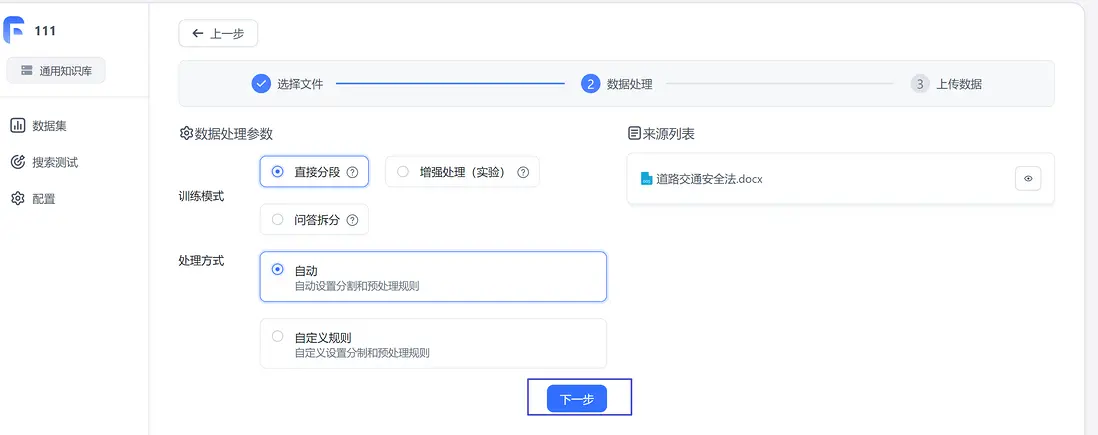Click the 处理方式 label
Screen dimensions: 1098x435
tap(202, 261)
